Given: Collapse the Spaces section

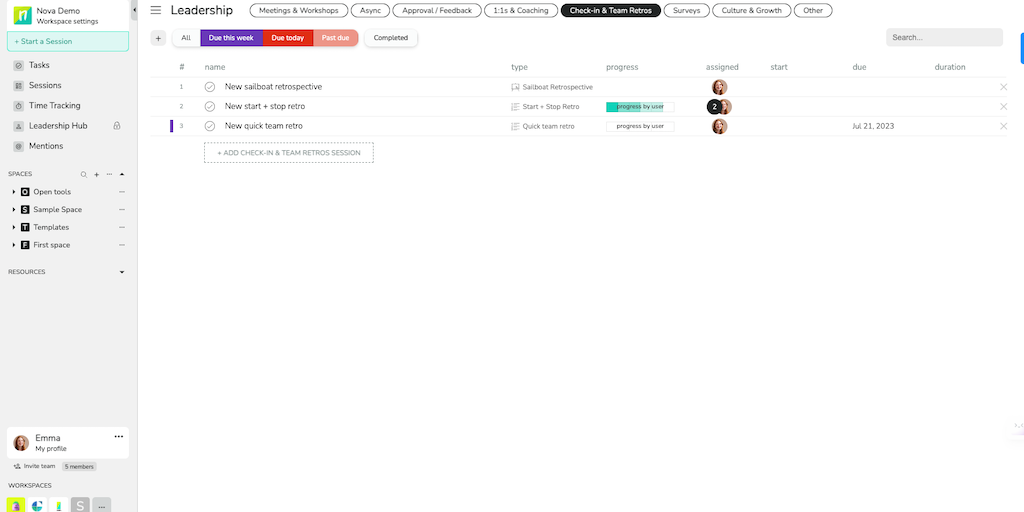Looking at the screenshot, I should point(121,174).
